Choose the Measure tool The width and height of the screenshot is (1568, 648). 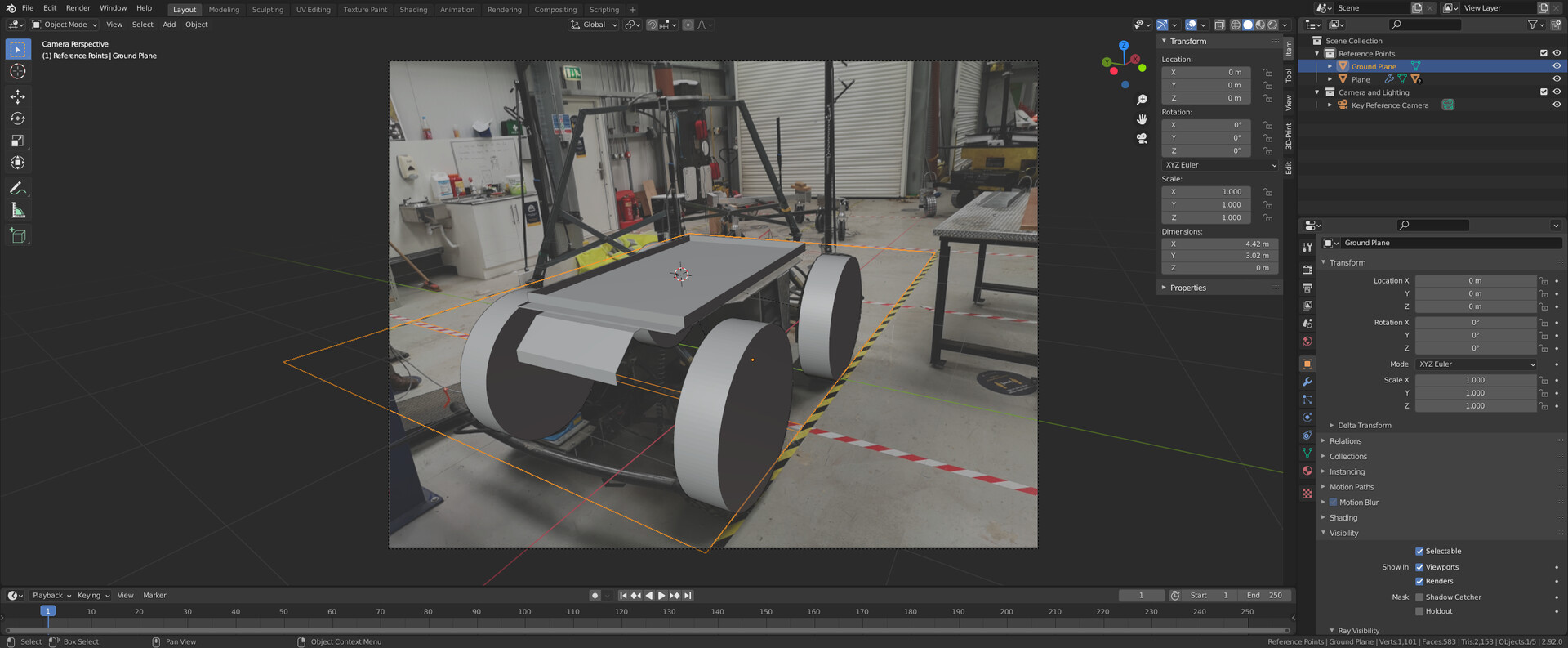(x=17, y=211)
